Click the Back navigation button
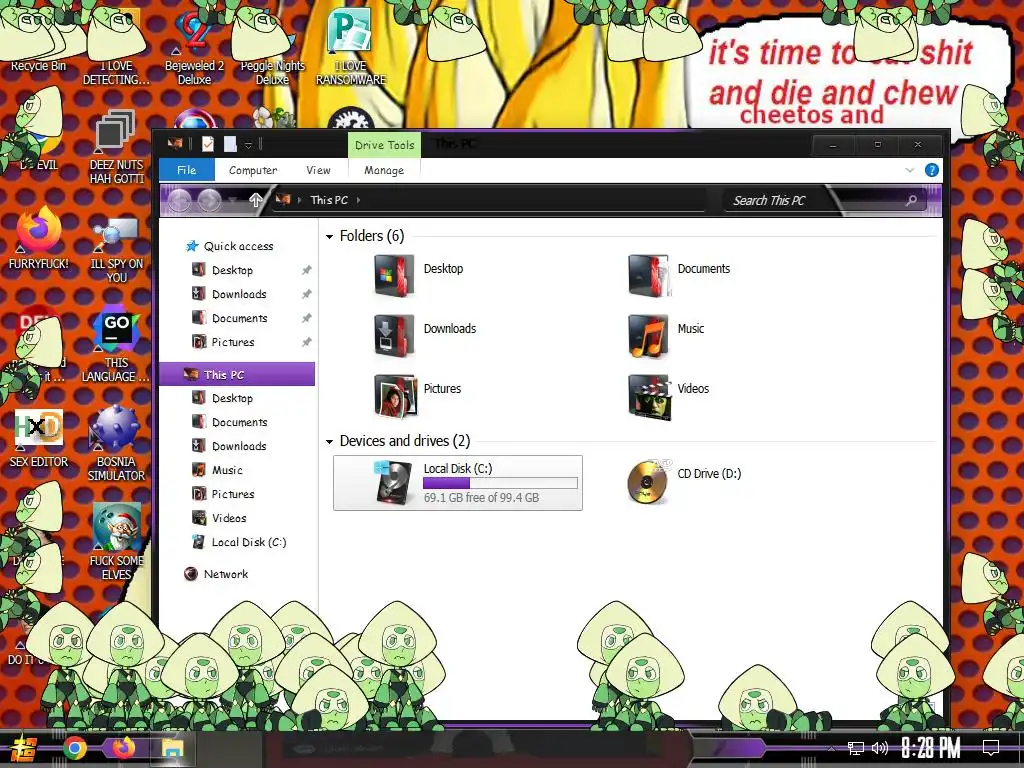The image size is (1024, 768). point(180,200)
